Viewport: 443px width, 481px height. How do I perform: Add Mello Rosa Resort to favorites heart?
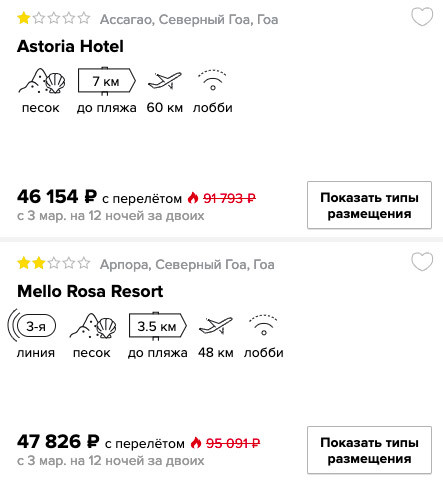(422, 262)
